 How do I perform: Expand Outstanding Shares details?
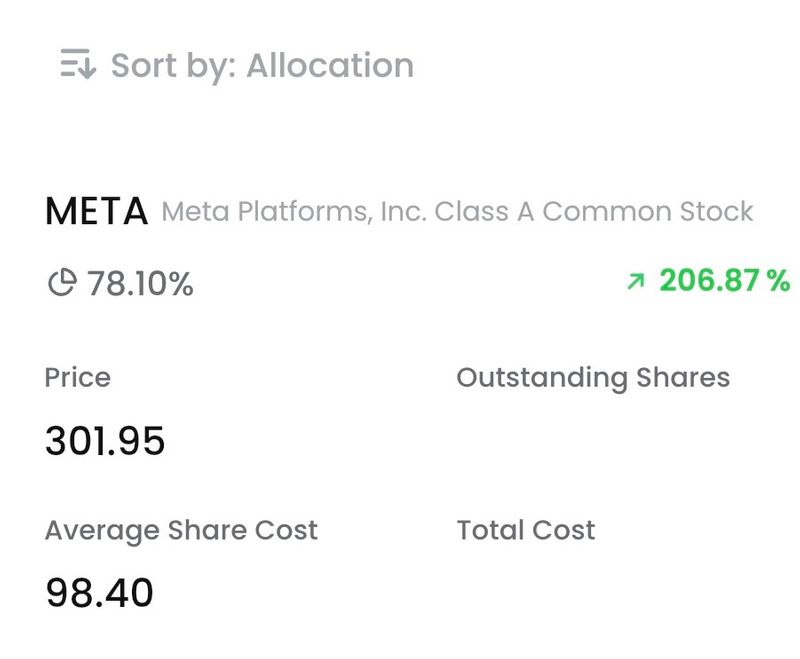coord(593,378)
